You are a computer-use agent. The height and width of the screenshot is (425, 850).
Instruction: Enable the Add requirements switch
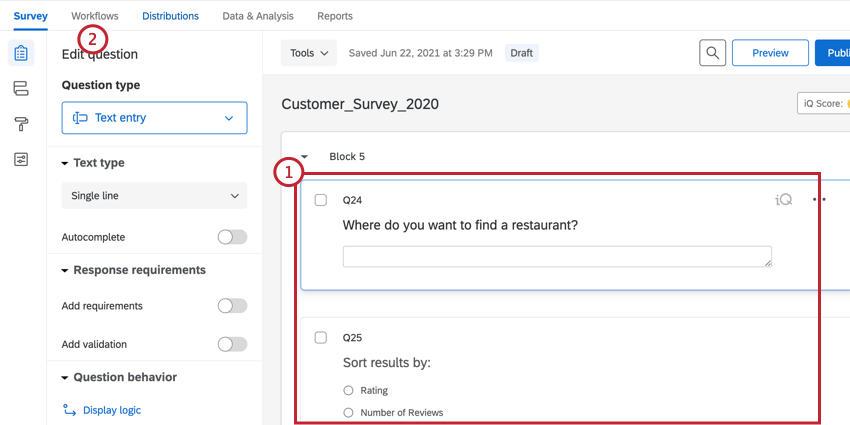tap(232, 306)
